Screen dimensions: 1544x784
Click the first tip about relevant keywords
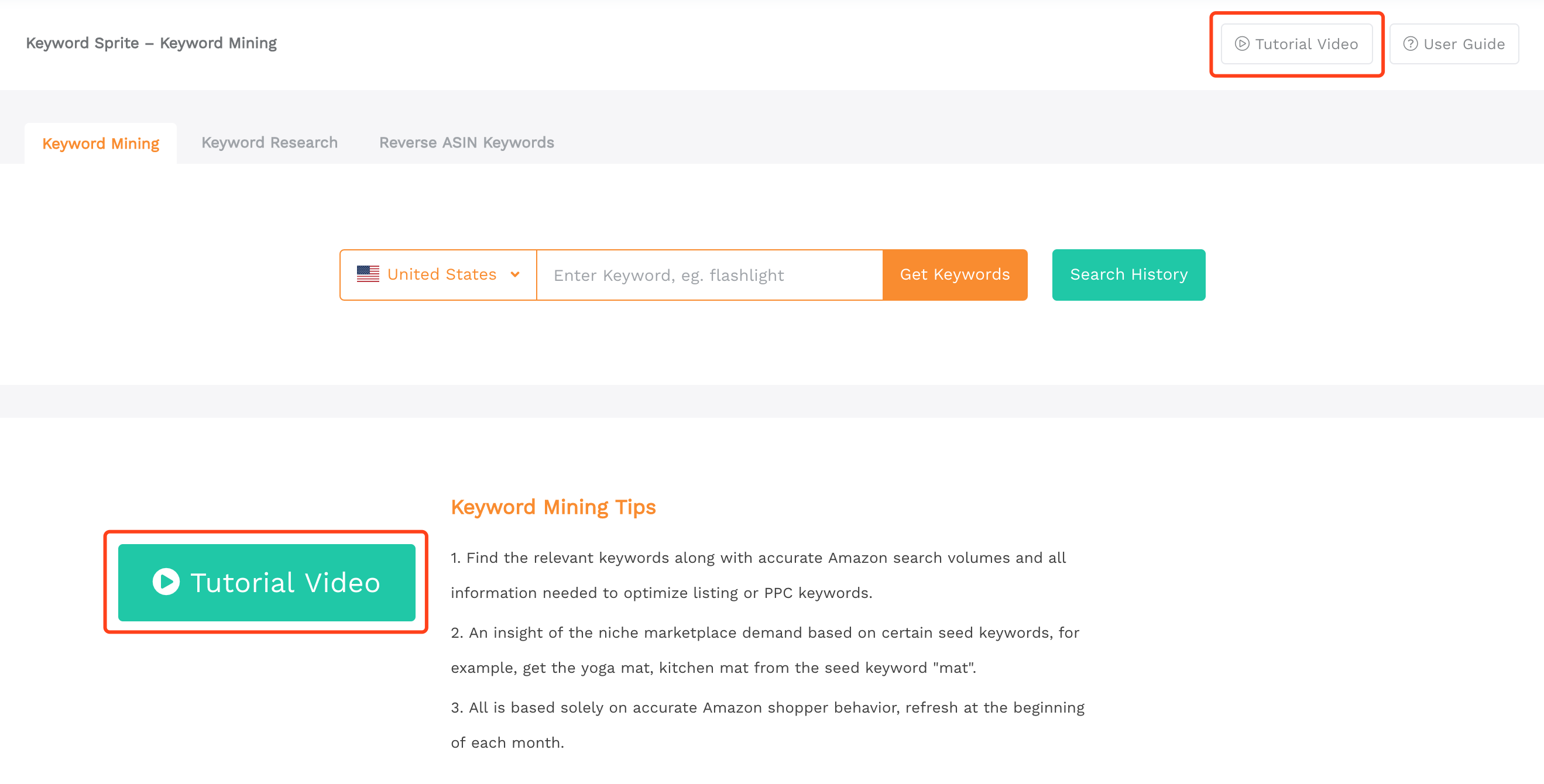758,575
